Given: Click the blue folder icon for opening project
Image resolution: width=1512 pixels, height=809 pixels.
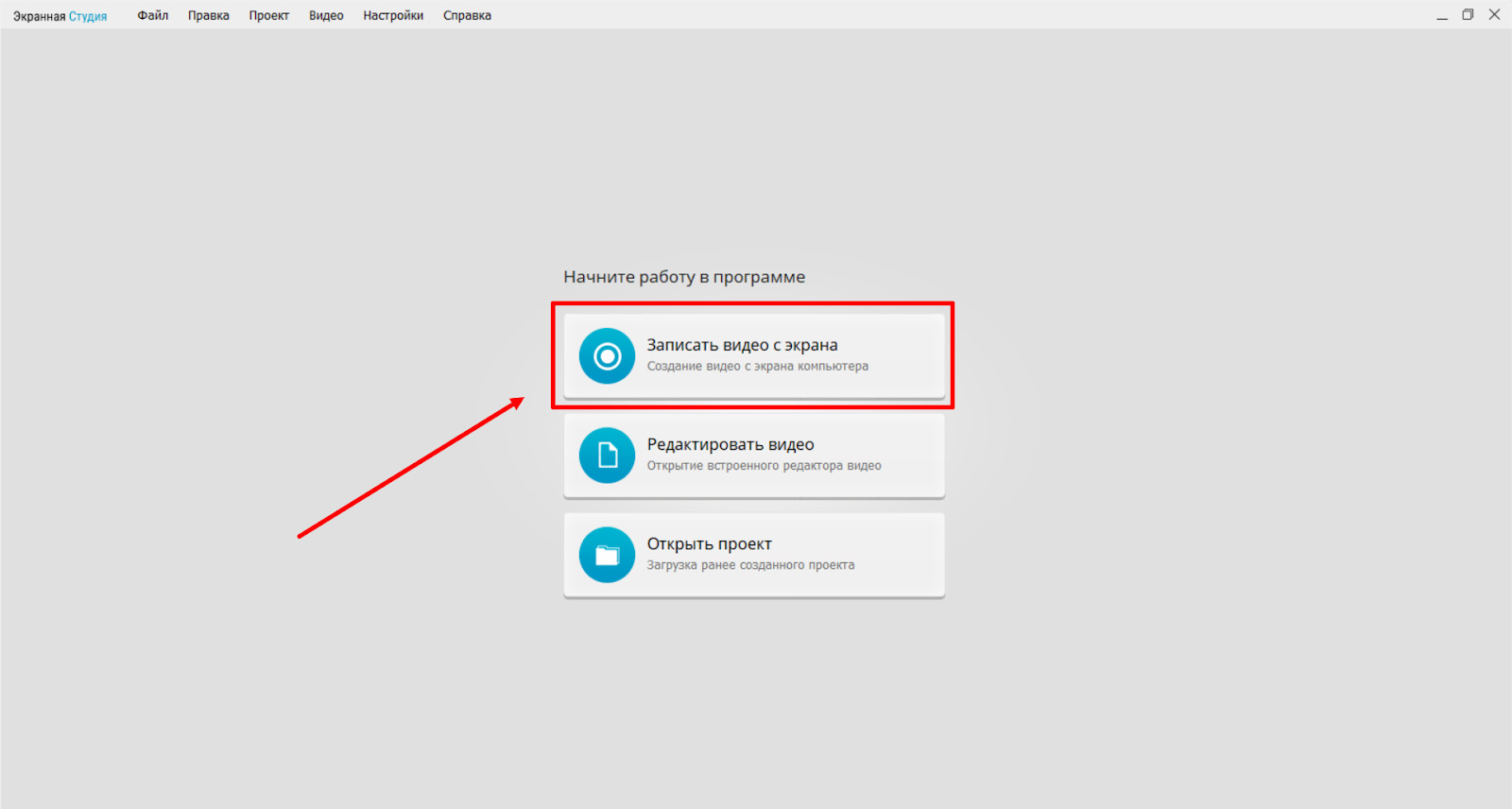Looking at the screenshot, I should [607, 555].
